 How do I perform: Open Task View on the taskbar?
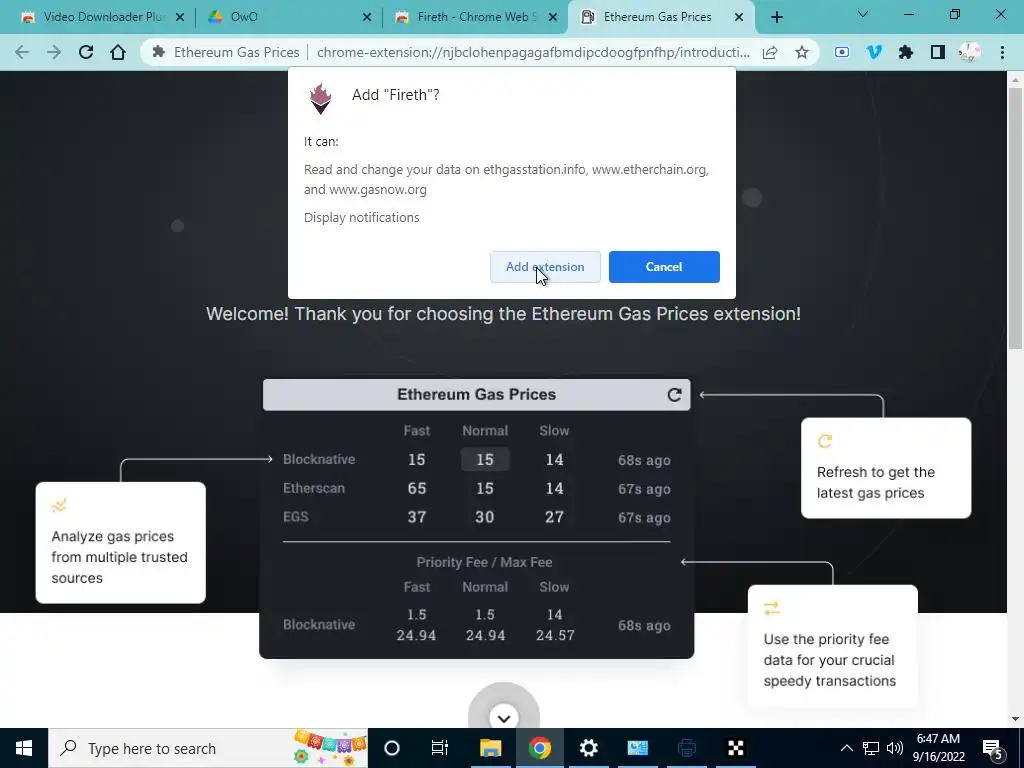pos(440,748)
